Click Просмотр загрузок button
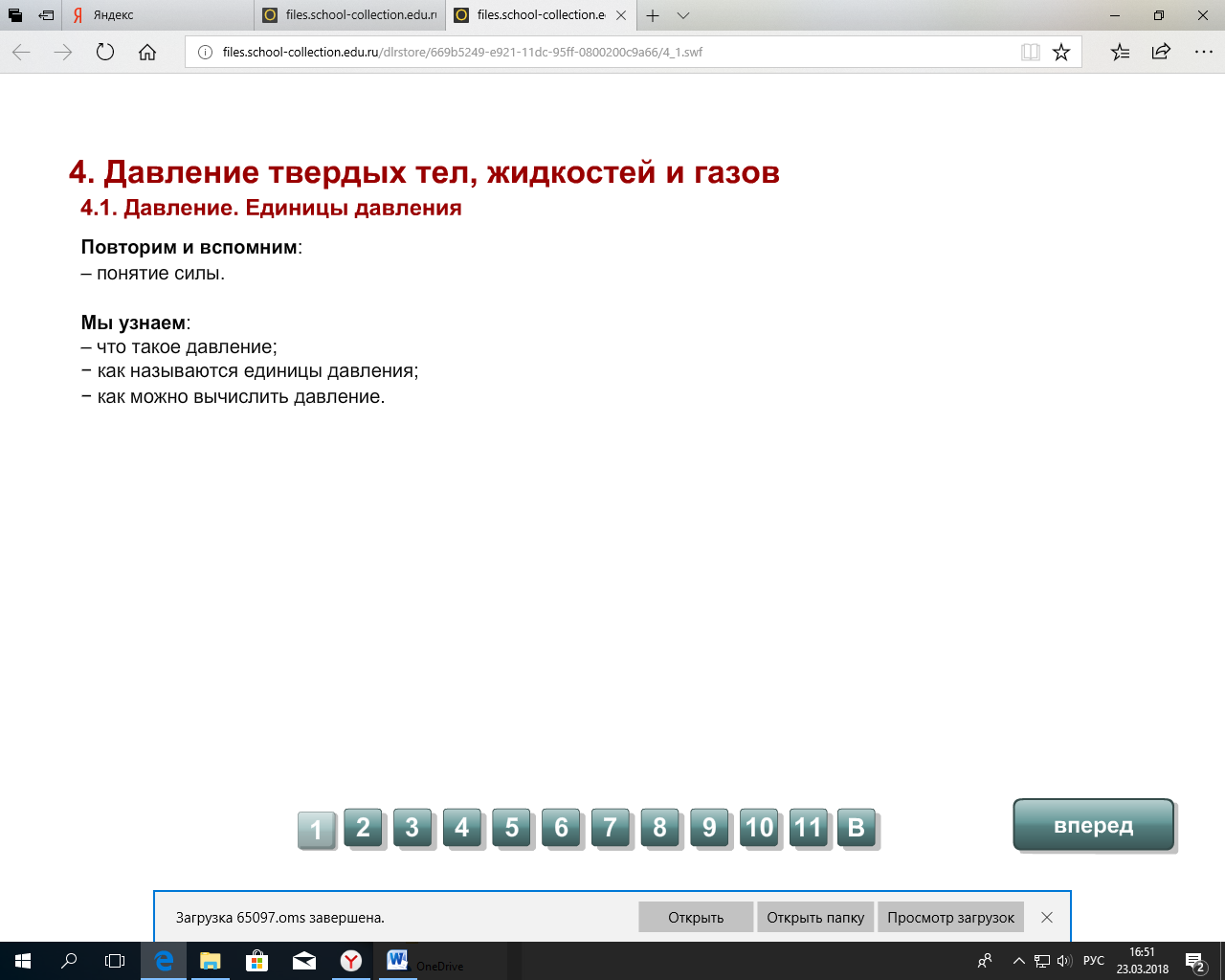Viewport: 1225px width, 980px height. pos(950,917)
